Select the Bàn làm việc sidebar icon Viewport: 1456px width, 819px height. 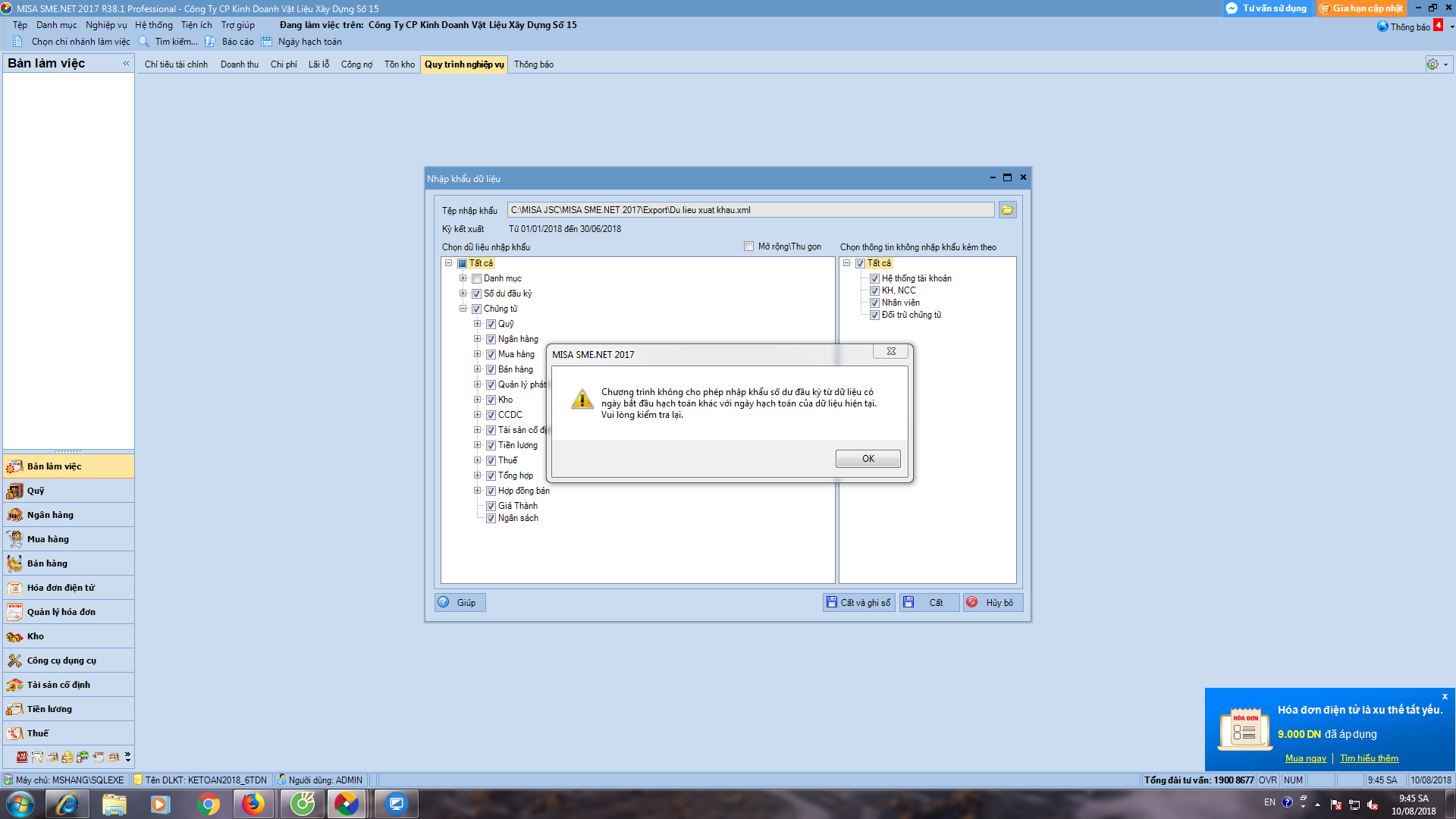[x=14, y=466]
